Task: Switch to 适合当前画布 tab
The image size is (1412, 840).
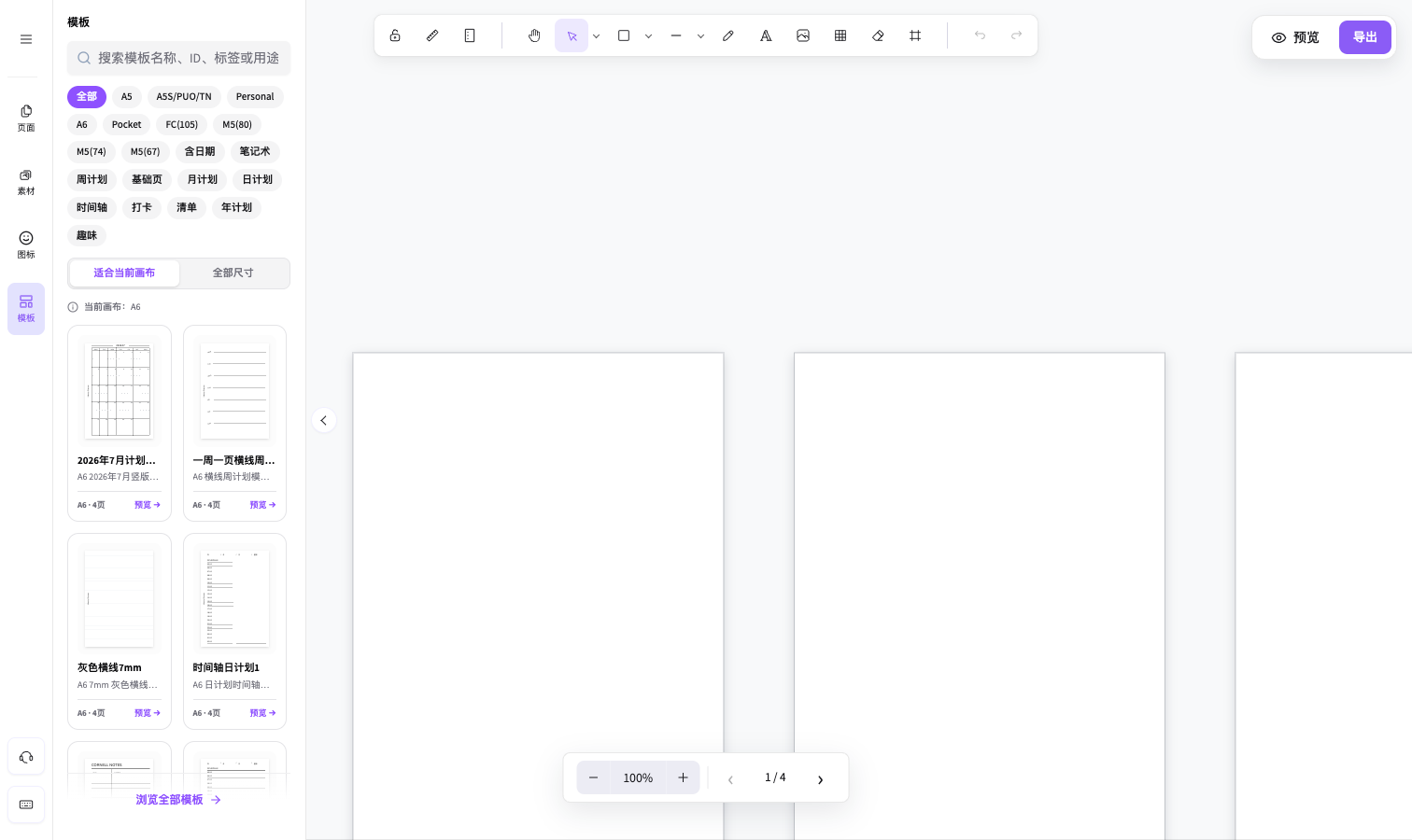Action: pyautogui.click(x=124, y=273)
